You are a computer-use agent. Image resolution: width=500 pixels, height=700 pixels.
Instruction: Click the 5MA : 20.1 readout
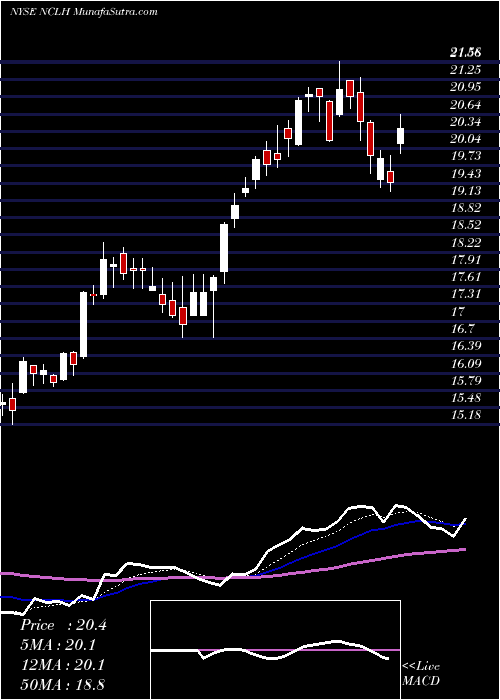(58, 645)
